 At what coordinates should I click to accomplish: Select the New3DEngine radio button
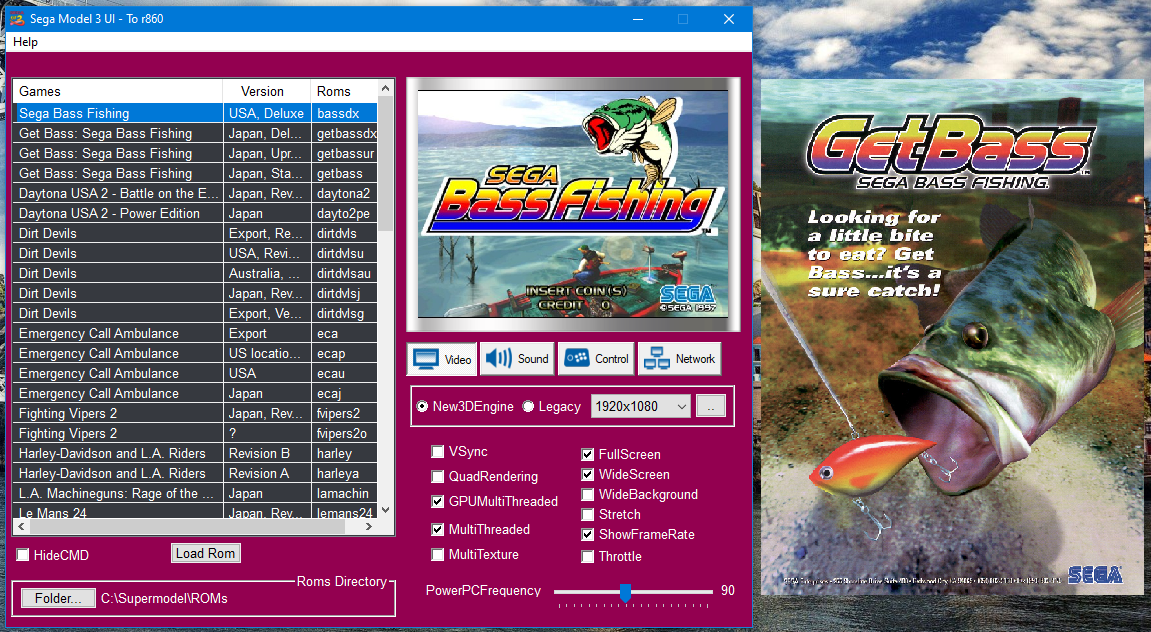422,407
